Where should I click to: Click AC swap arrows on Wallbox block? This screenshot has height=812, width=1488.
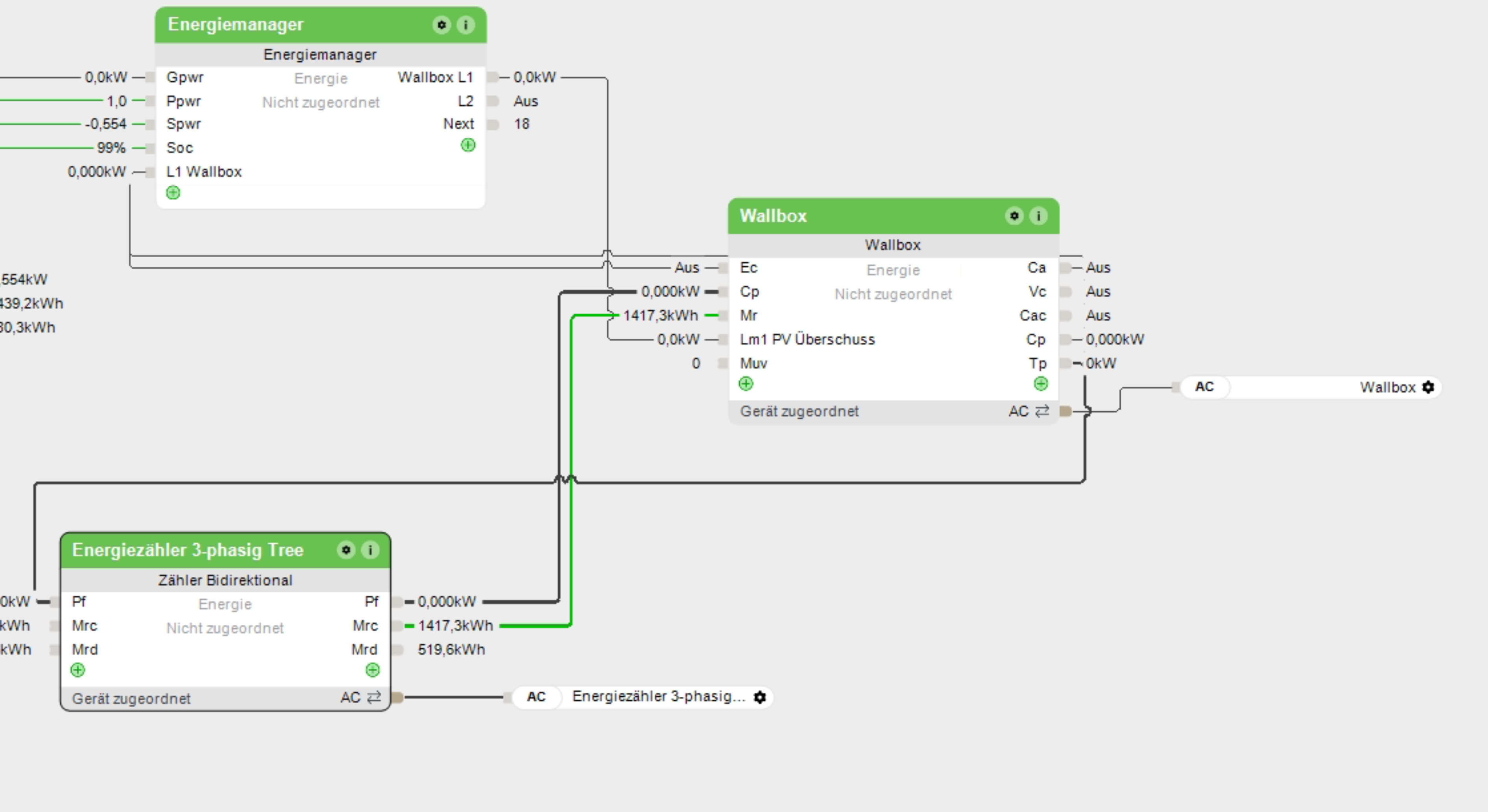tap(1042, 411)
